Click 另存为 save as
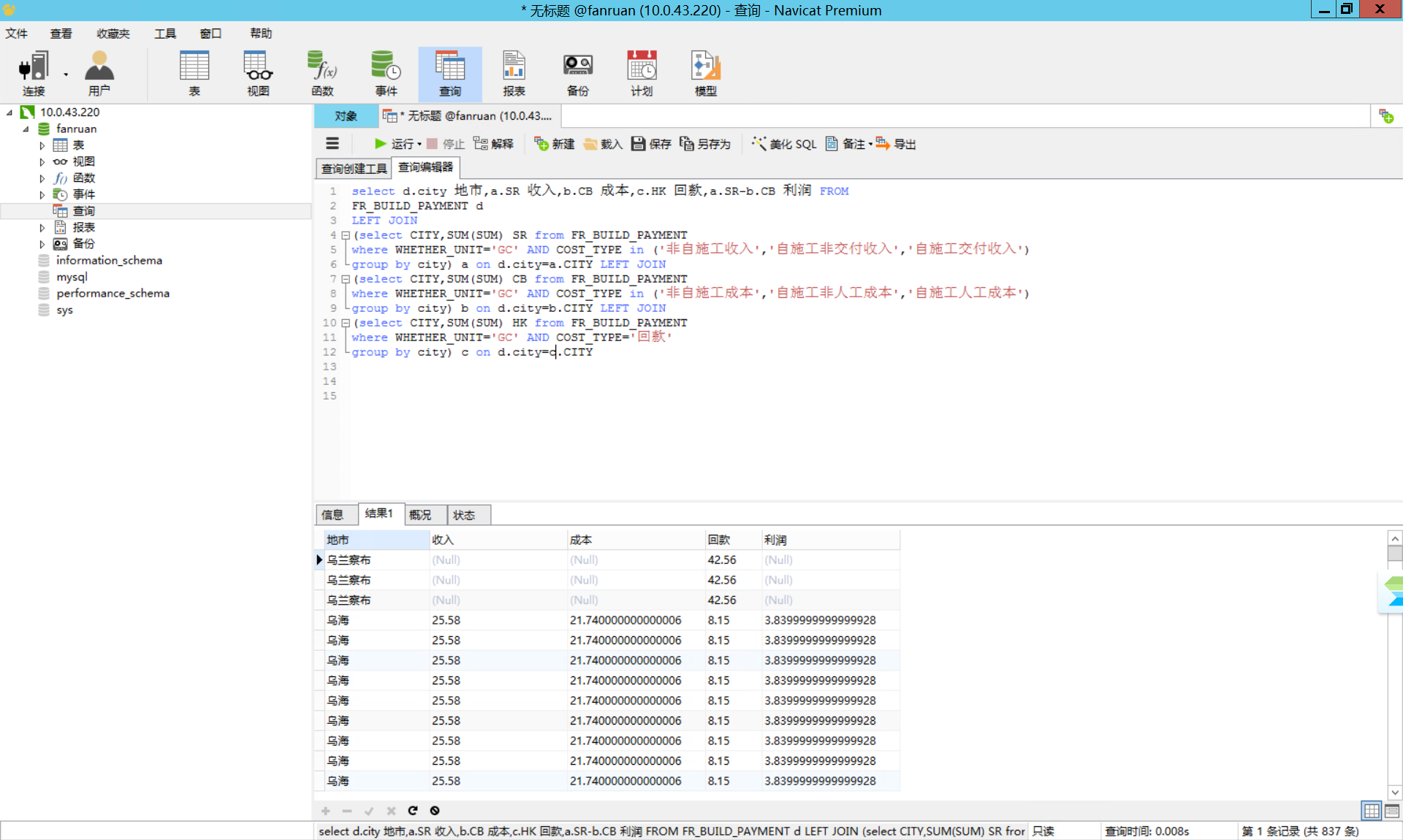Viewport: 1403px width, 840px height. coord(705,144)
